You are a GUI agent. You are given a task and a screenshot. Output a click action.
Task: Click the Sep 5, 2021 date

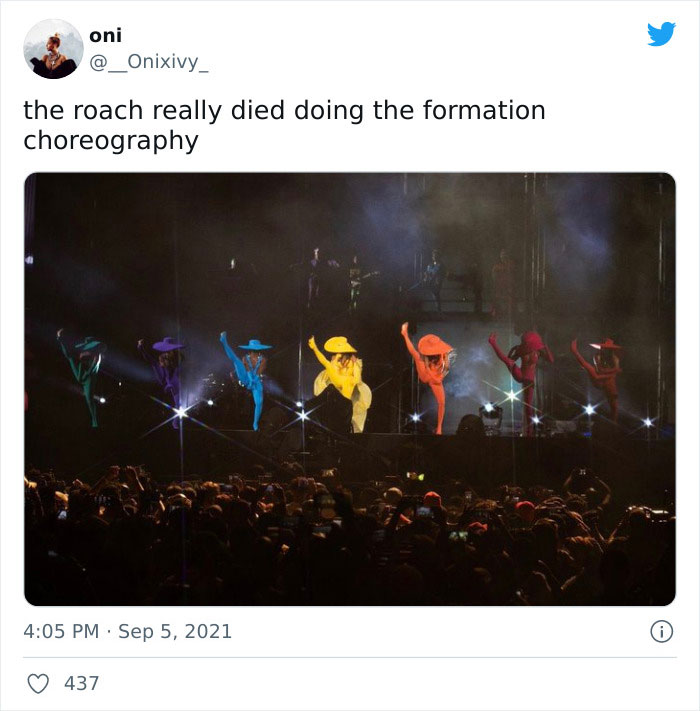tap(175, 632)
